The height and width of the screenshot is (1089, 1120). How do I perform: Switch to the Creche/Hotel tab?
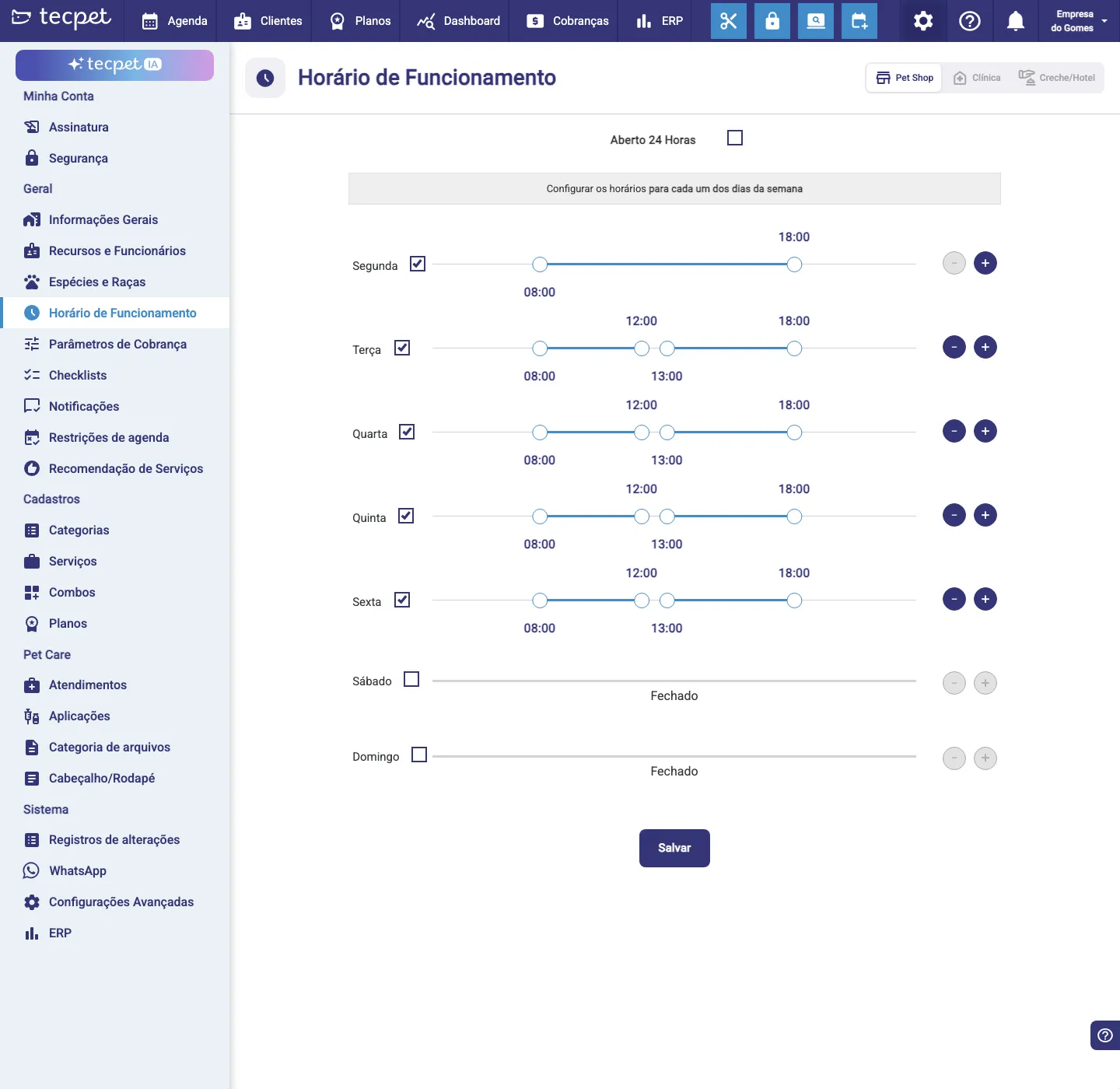pyautogui.click(x=1057, y=78)
